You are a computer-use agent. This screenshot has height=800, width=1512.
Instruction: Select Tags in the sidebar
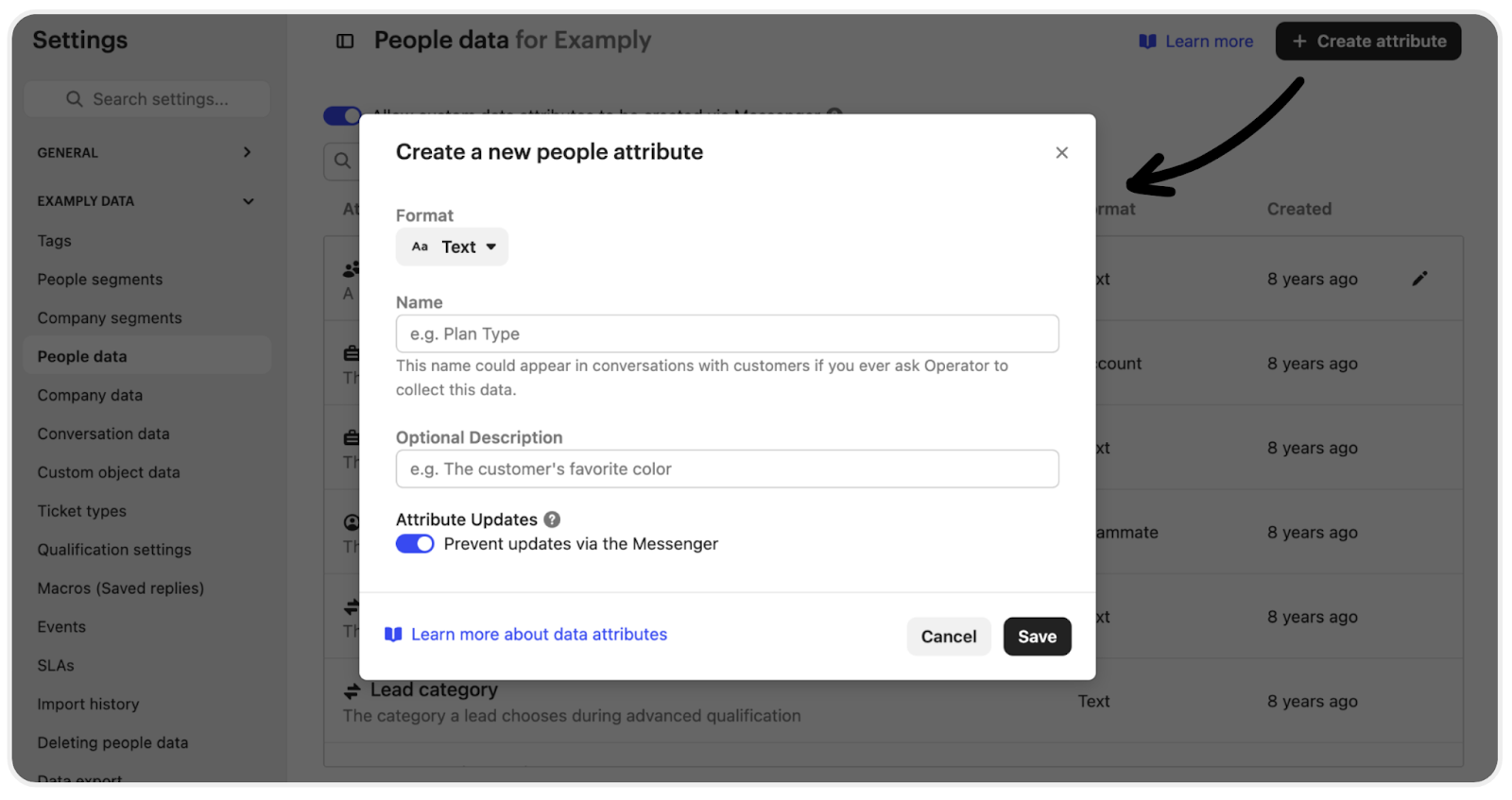pyautogui.click(x=54, y=240)
